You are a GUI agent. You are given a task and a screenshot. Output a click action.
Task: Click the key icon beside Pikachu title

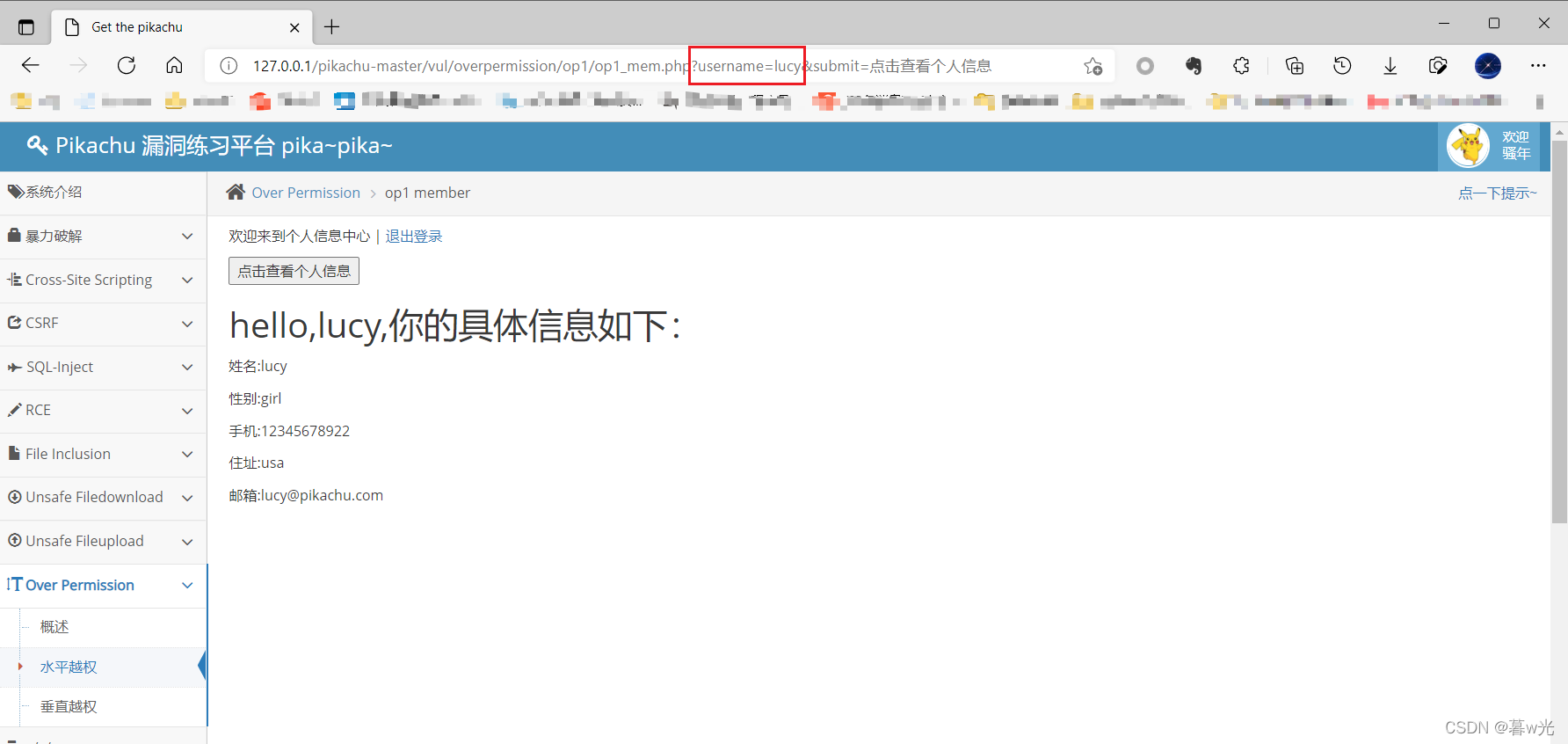click(x=37, y=145)
